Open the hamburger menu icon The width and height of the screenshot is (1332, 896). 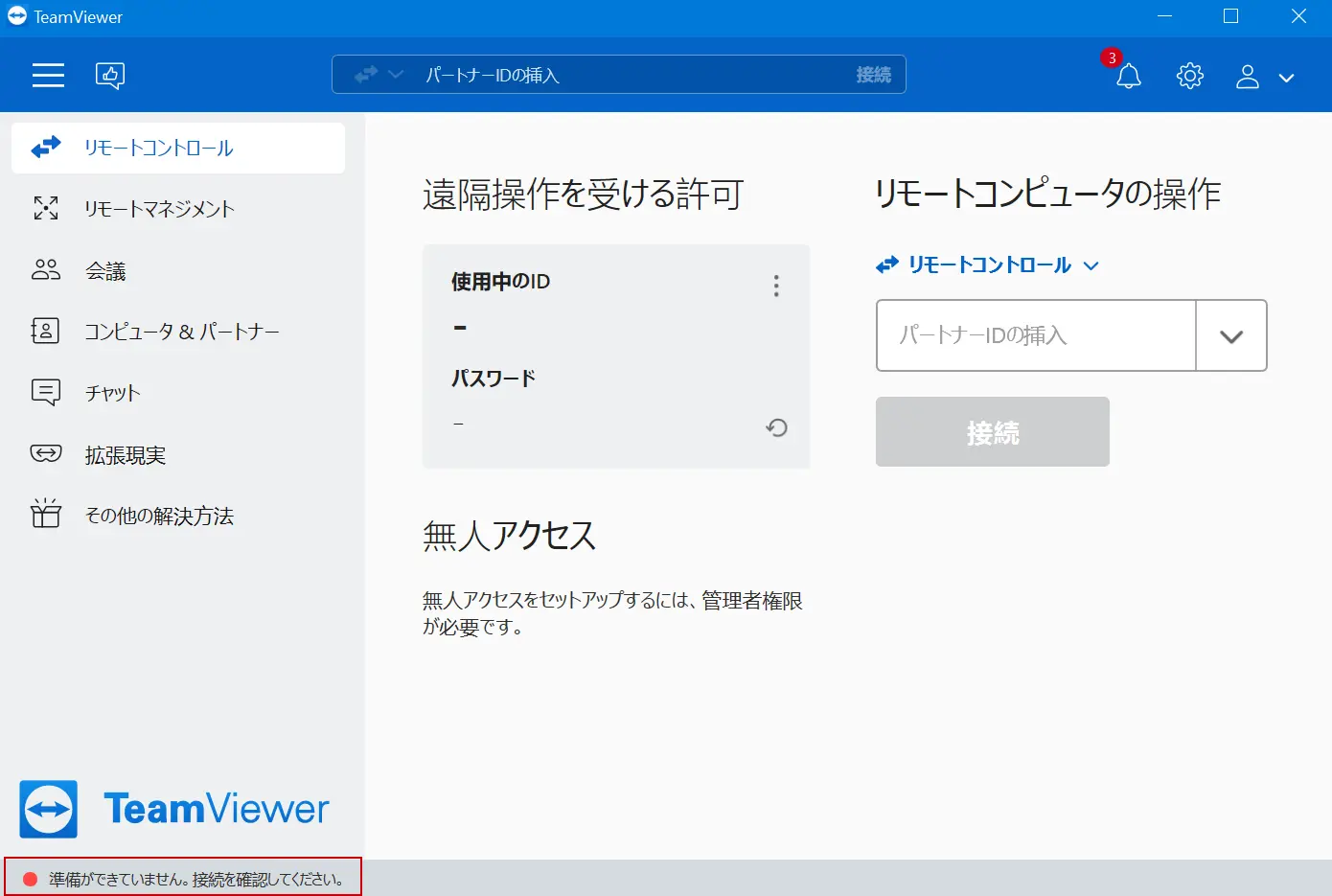[48, 75]
